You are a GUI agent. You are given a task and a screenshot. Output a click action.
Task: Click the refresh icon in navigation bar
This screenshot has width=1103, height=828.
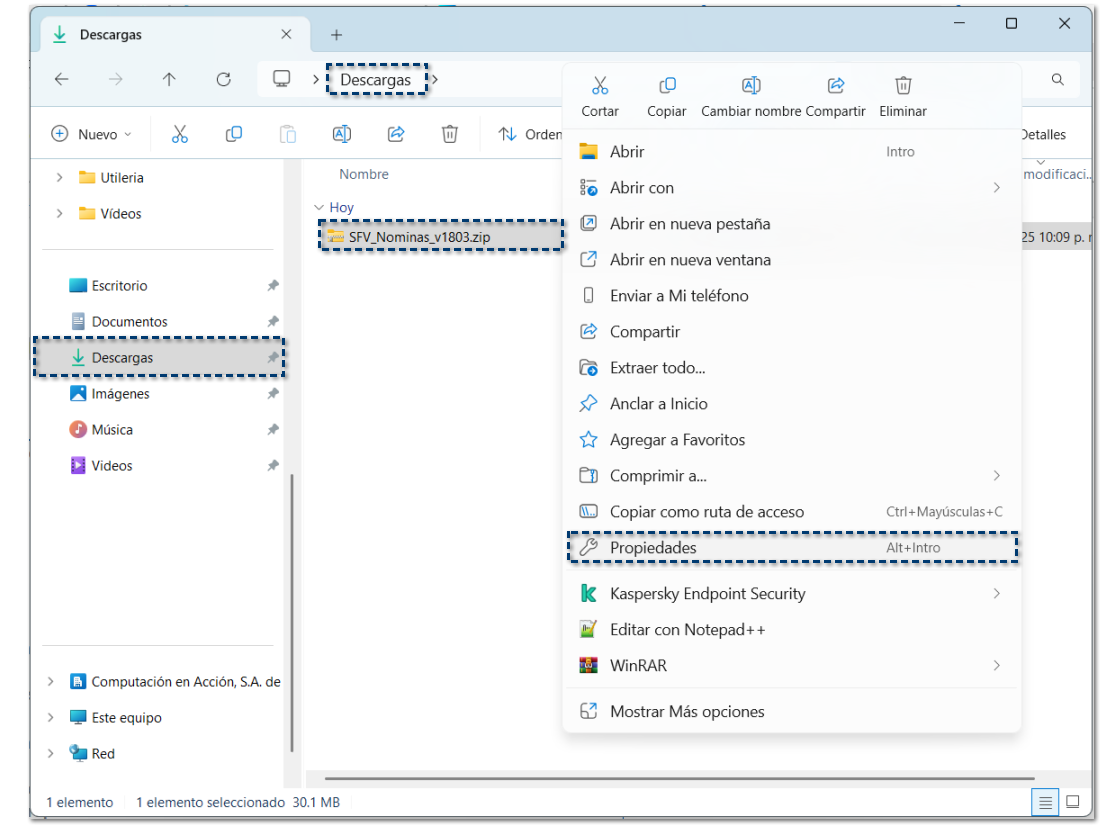[224, 80]
